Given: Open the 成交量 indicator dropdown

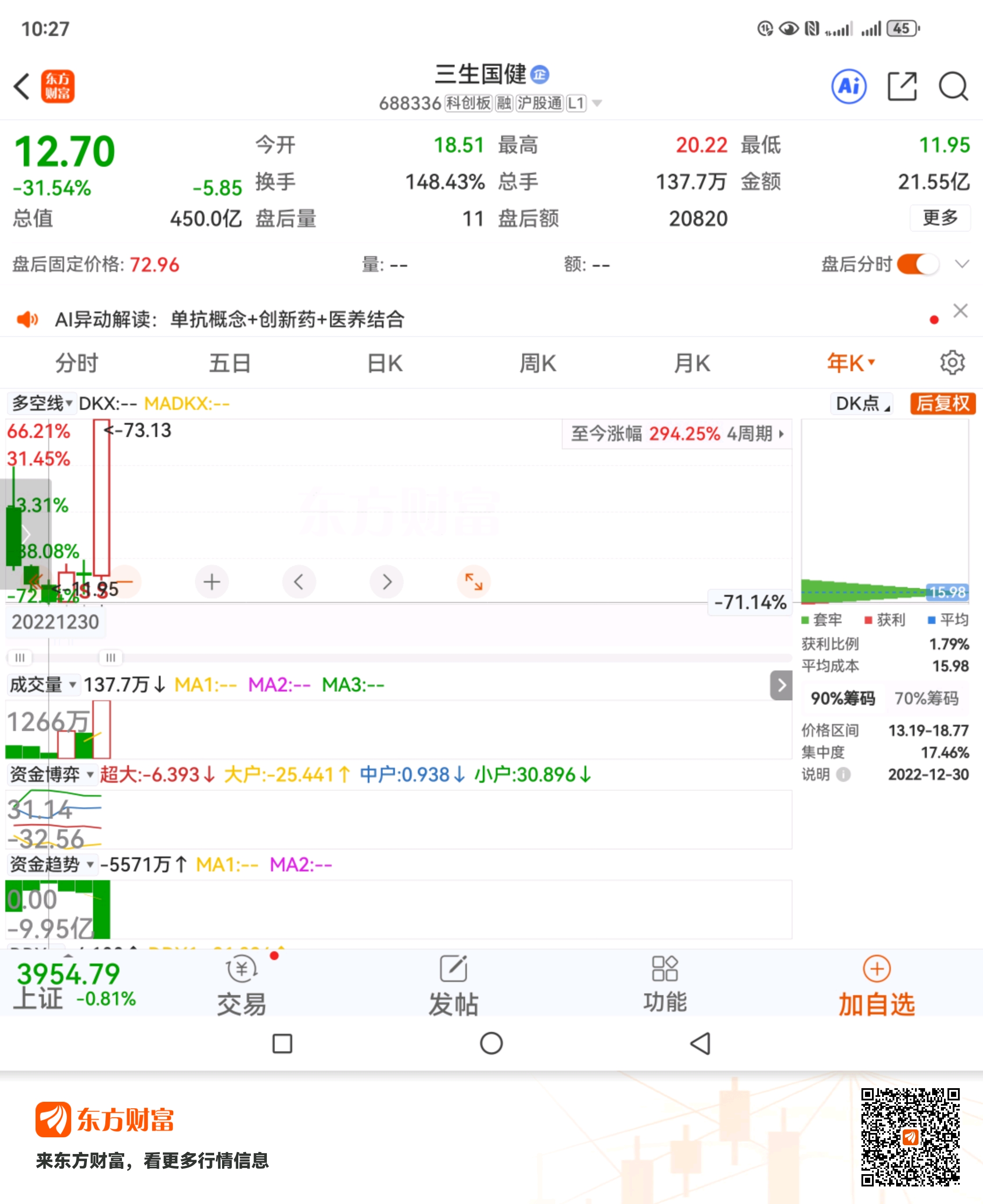Looking at the screenshot, I should [x=43, y=685].
